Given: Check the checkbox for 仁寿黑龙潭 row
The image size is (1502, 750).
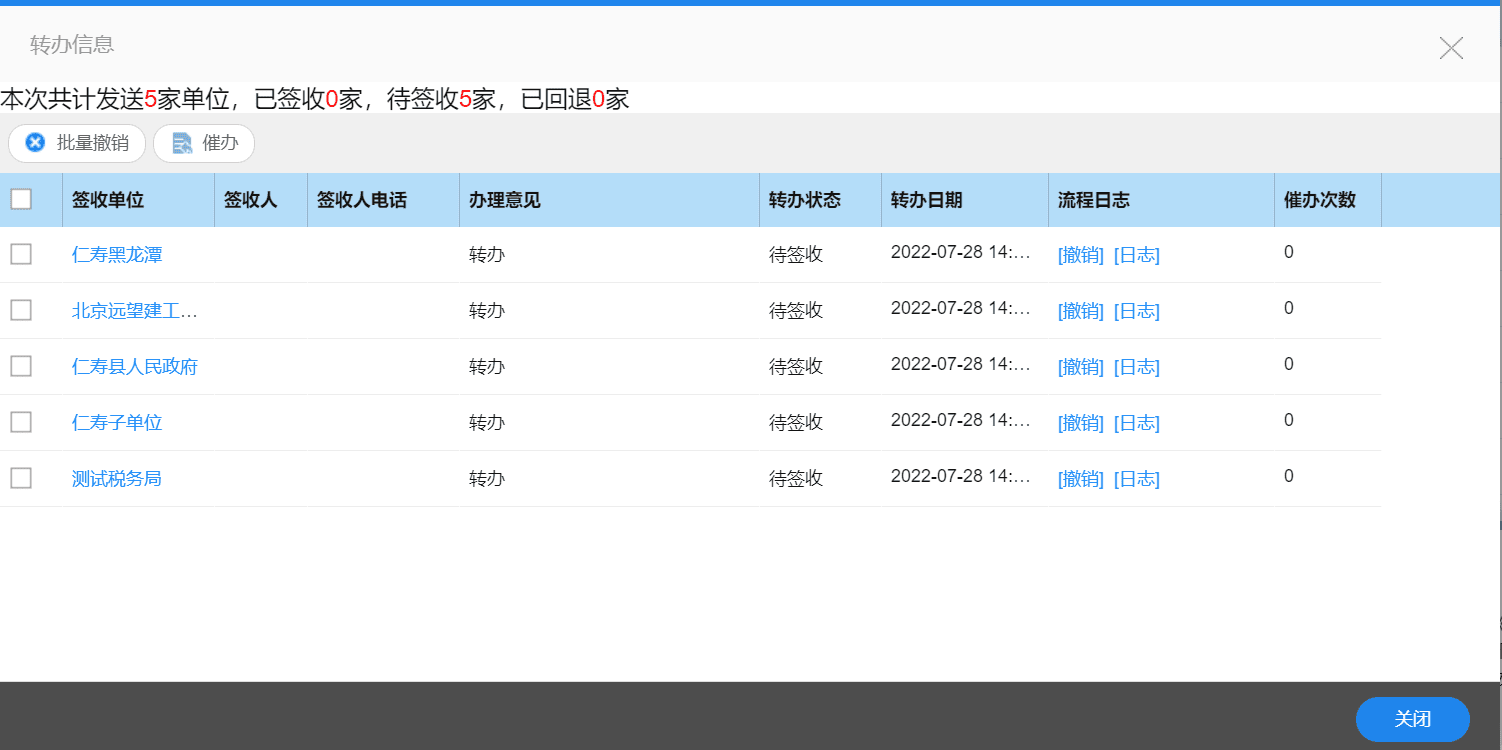Looking at the screenshot, I should click(x=21, y=254).
